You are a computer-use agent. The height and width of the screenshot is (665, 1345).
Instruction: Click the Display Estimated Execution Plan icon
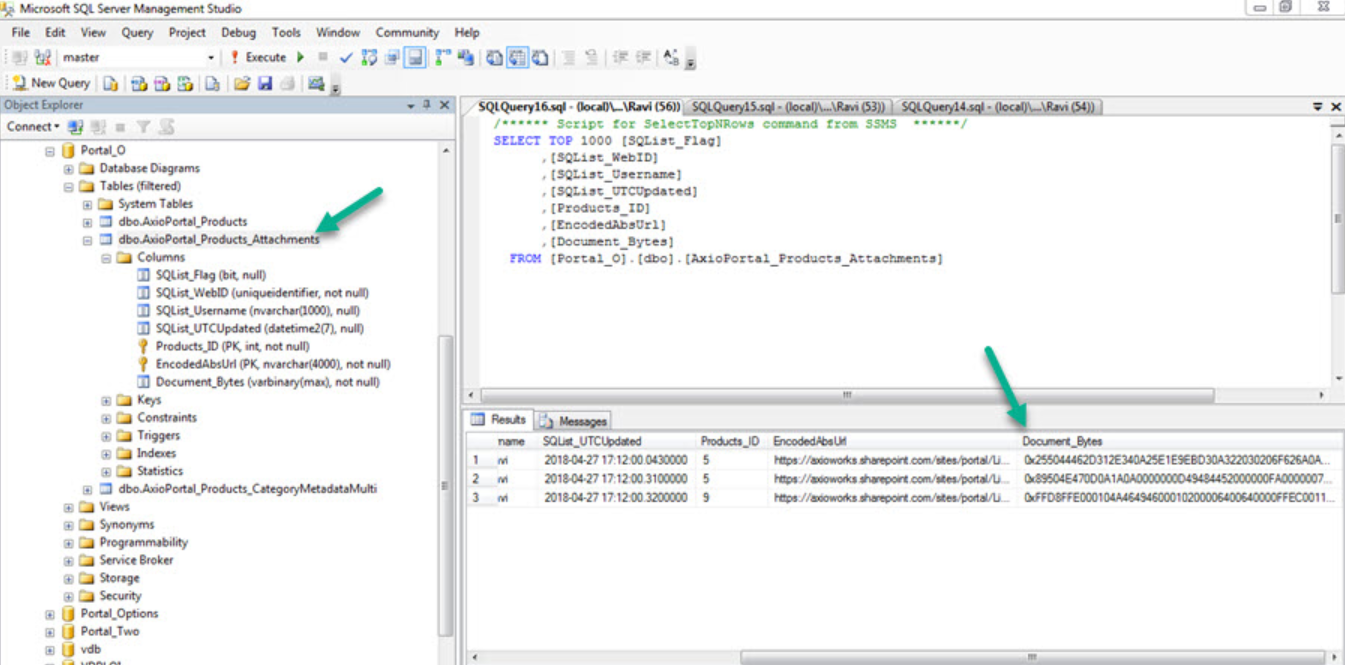pos(369,58)
